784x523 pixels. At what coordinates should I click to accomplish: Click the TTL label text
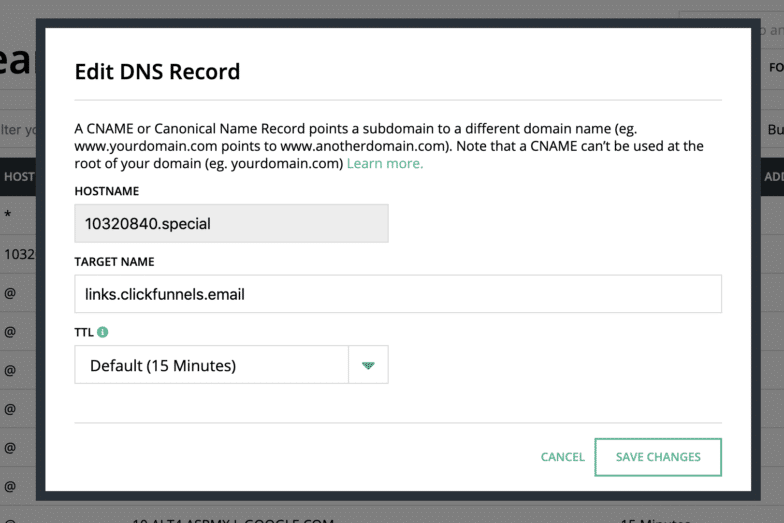[84, 332]
